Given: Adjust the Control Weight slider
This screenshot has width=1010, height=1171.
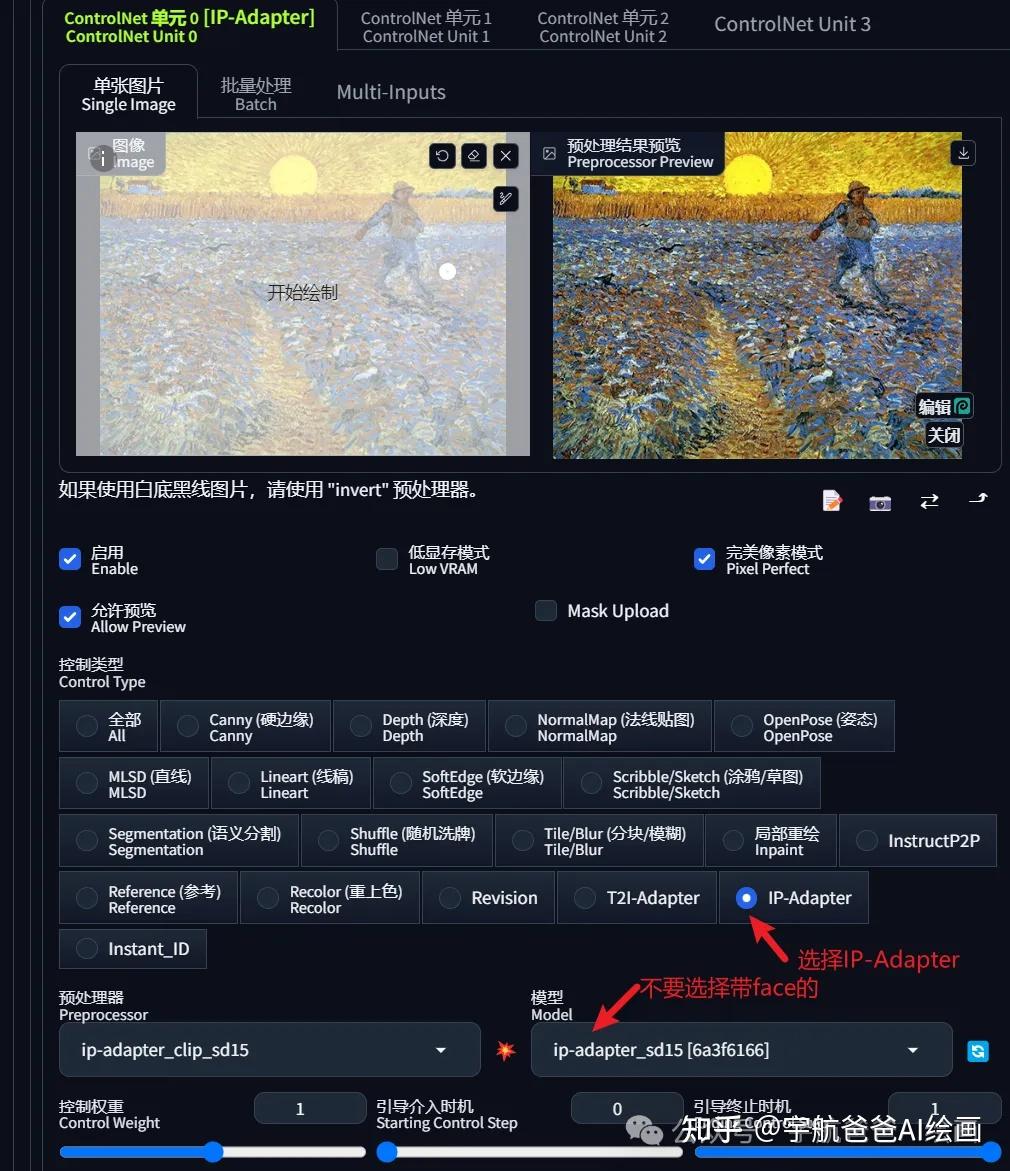Looking at the screenshot, I should point(213,1152).
